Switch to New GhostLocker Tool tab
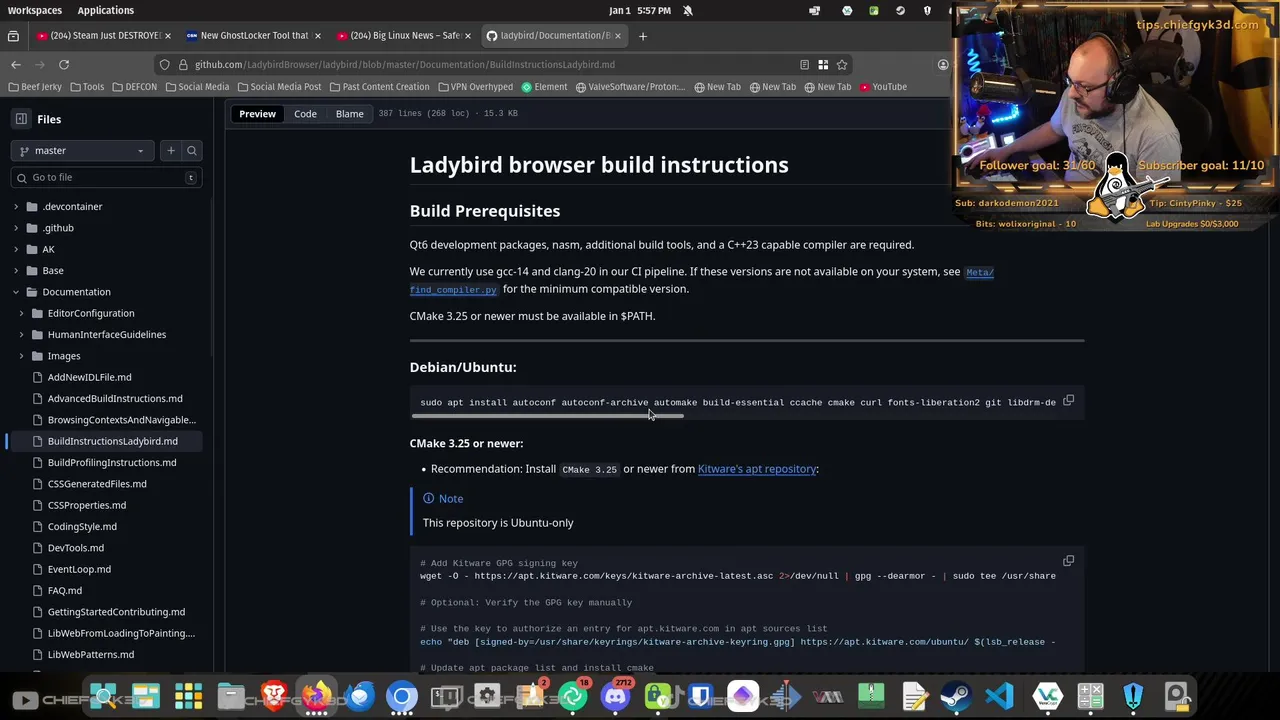 [254, 36]
